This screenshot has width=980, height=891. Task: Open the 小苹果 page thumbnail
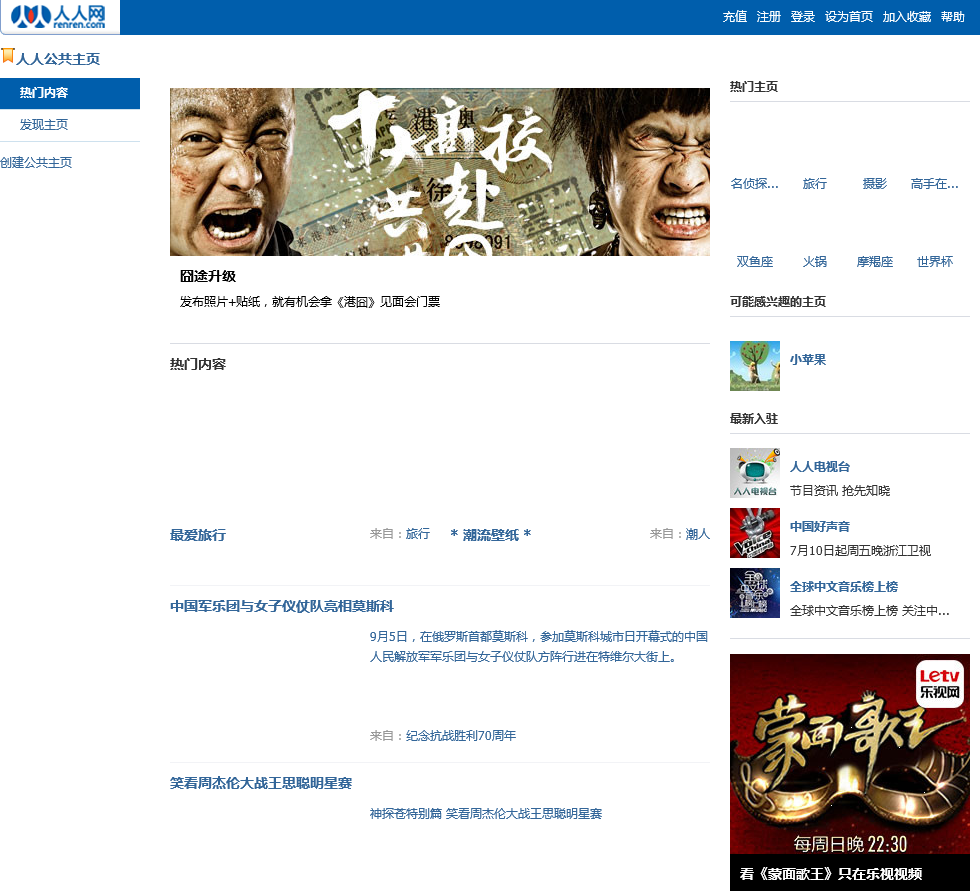(x=754, y=366)
